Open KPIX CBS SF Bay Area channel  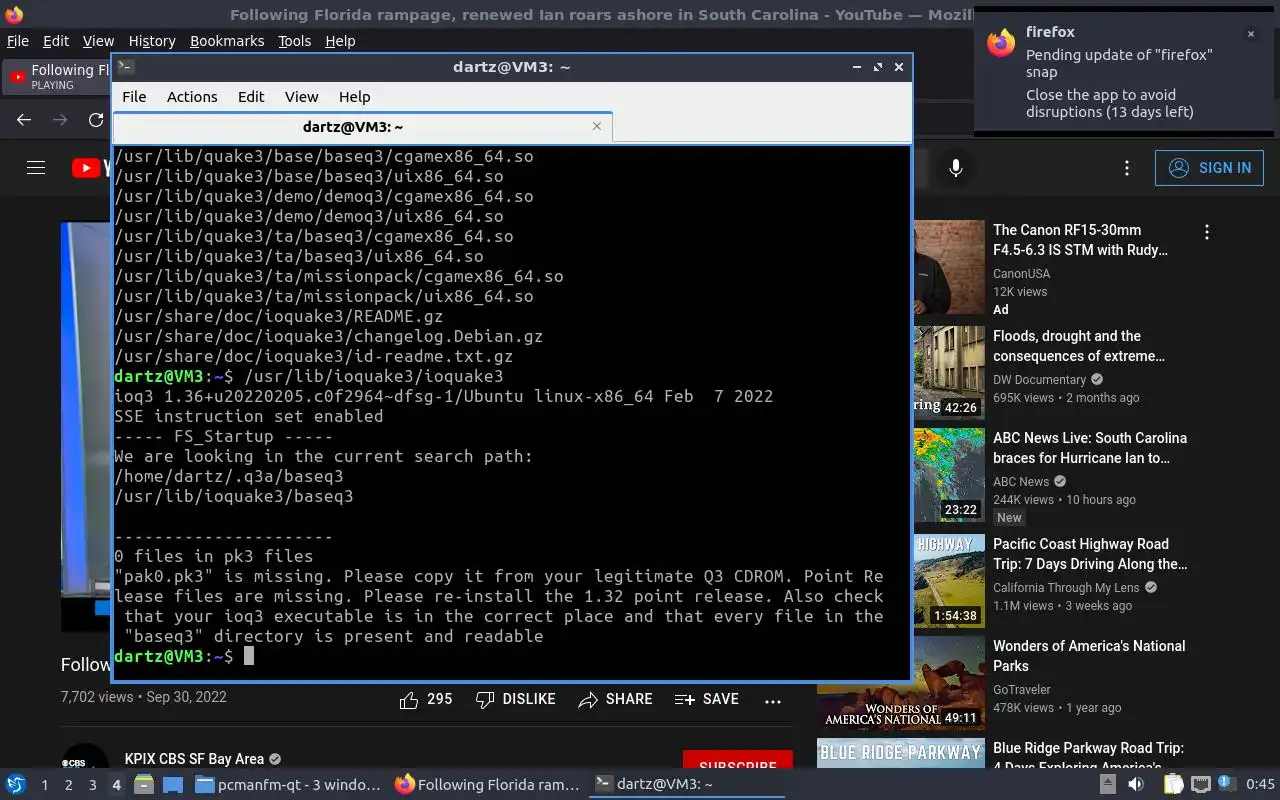(194, 759)
